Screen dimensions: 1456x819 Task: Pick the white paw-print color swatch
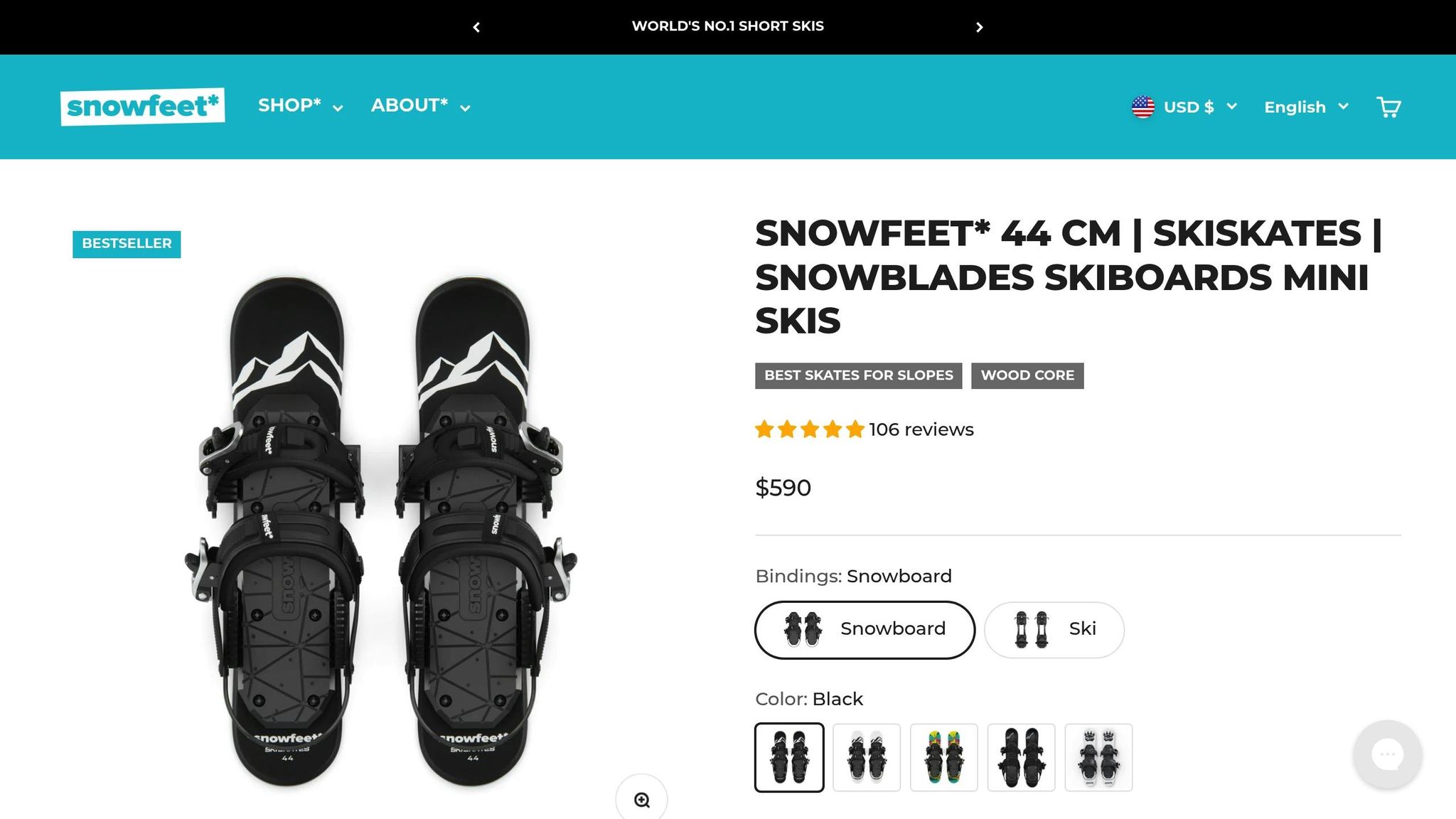(1098, 757)
